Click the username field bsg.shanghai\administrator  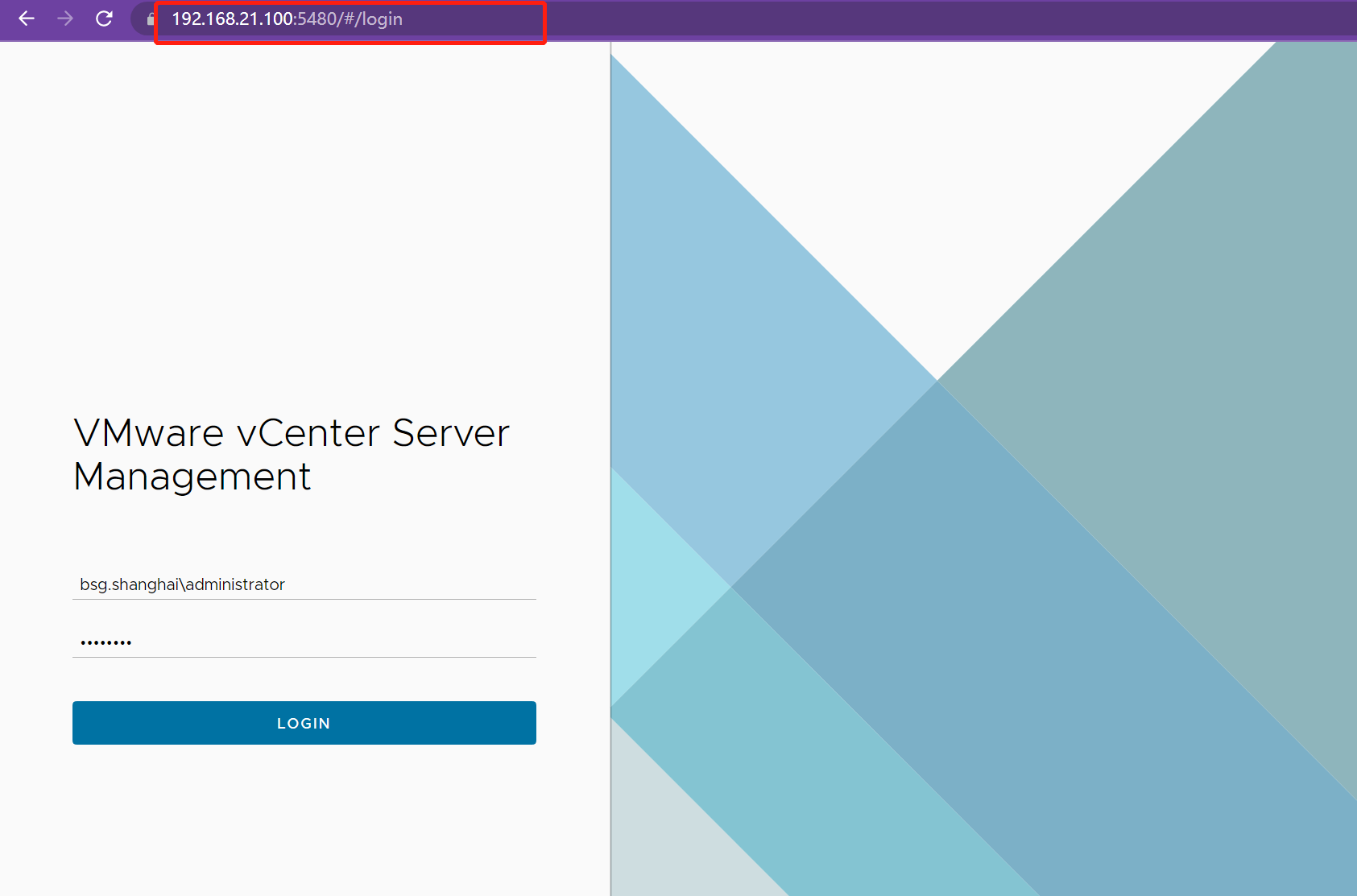click(x=304, y=584)
